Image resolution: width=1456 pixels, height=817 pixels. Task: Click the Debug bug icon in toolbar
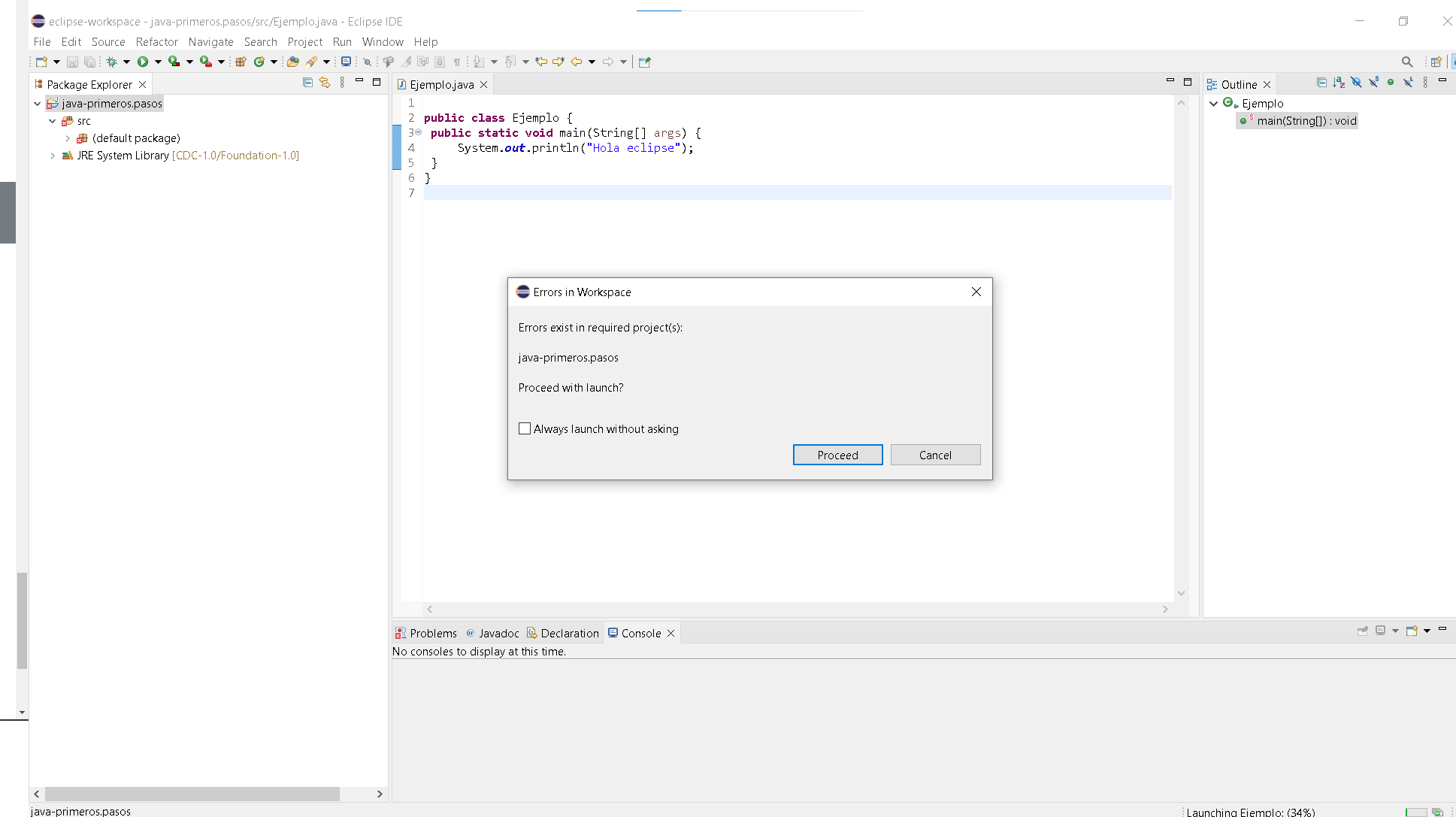tap(111, 62)
